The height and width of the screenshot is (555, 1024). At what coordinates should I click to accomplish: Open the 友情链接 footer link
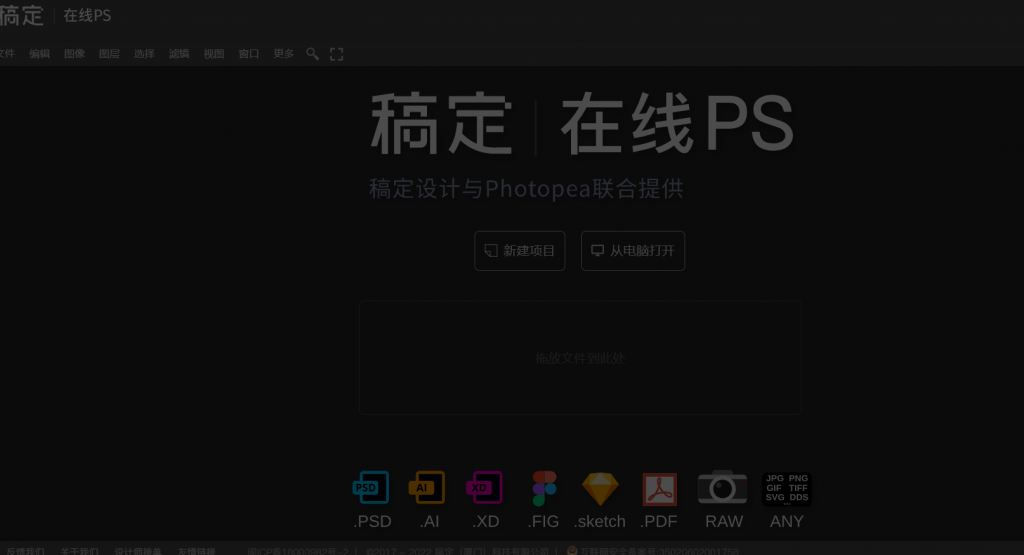(197, 551)
